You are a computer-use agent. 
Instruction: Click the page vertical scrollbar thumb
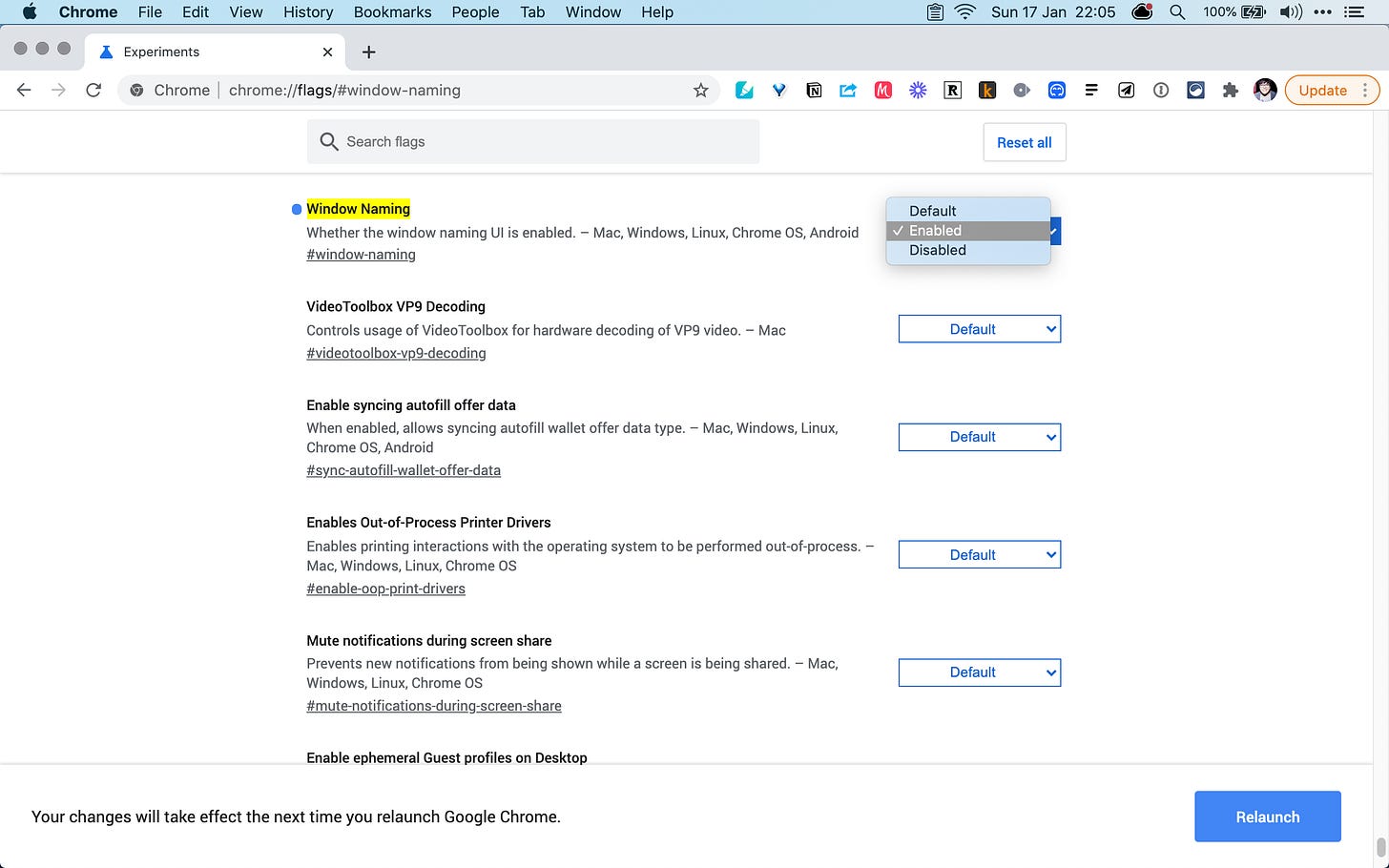pyautogui.click(x=1380, y=847)
